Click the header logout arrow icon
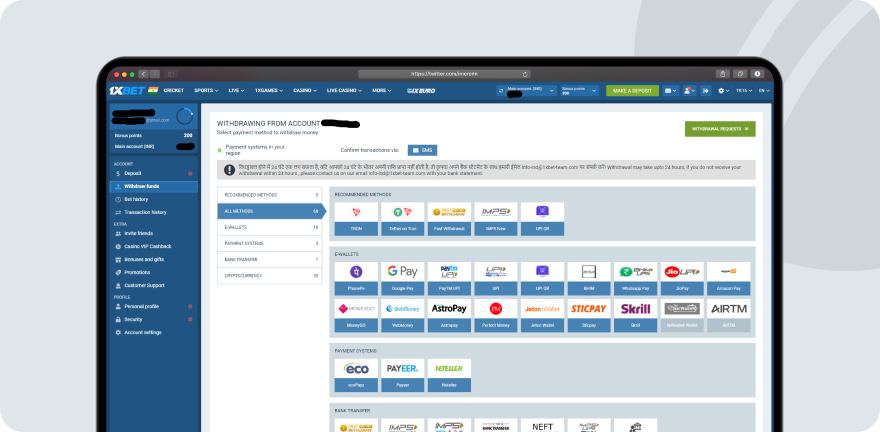Image resolution: width=880 pixels, height=432 pixels. [706, 90]
